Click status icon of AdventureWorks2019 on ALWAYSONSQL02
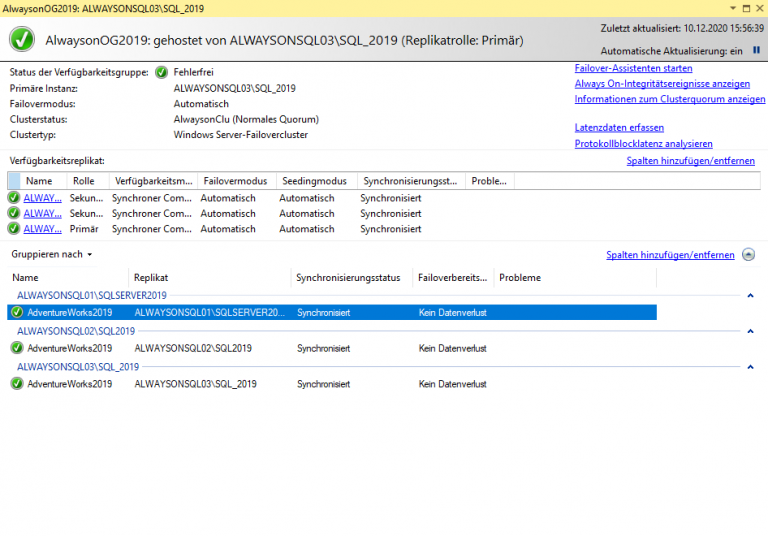768x536 pixels. point(17,348)
